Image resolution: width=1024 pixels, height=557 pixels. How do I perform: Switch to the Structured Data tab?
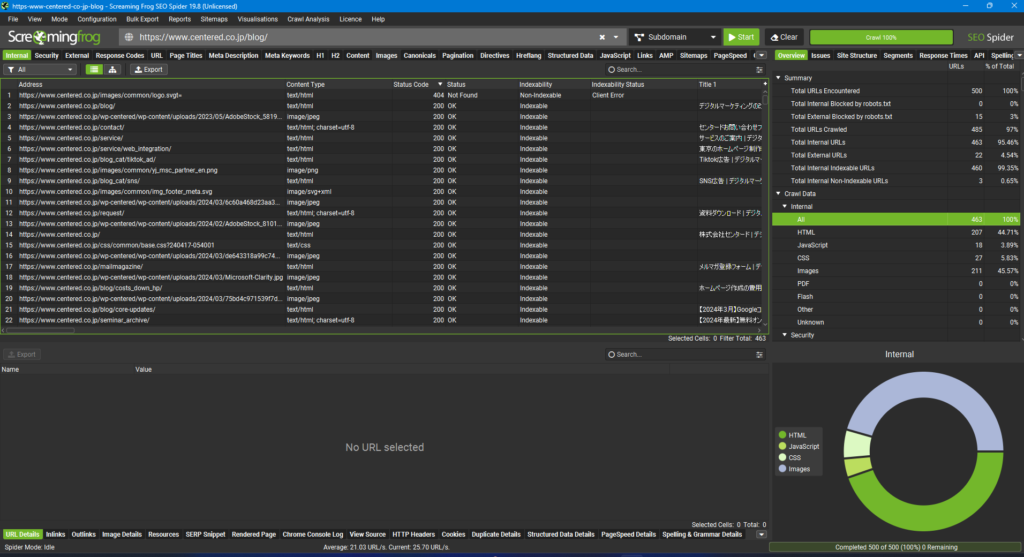pos(570,56)
